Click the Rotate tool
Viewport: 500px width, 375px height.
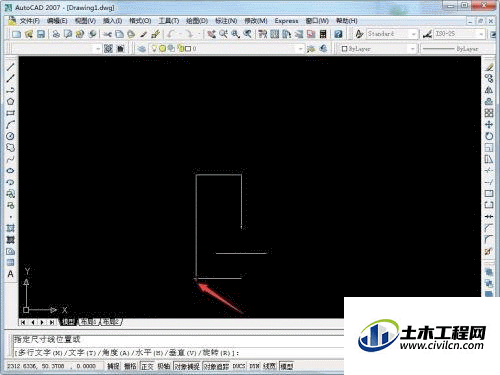(489, 136)
